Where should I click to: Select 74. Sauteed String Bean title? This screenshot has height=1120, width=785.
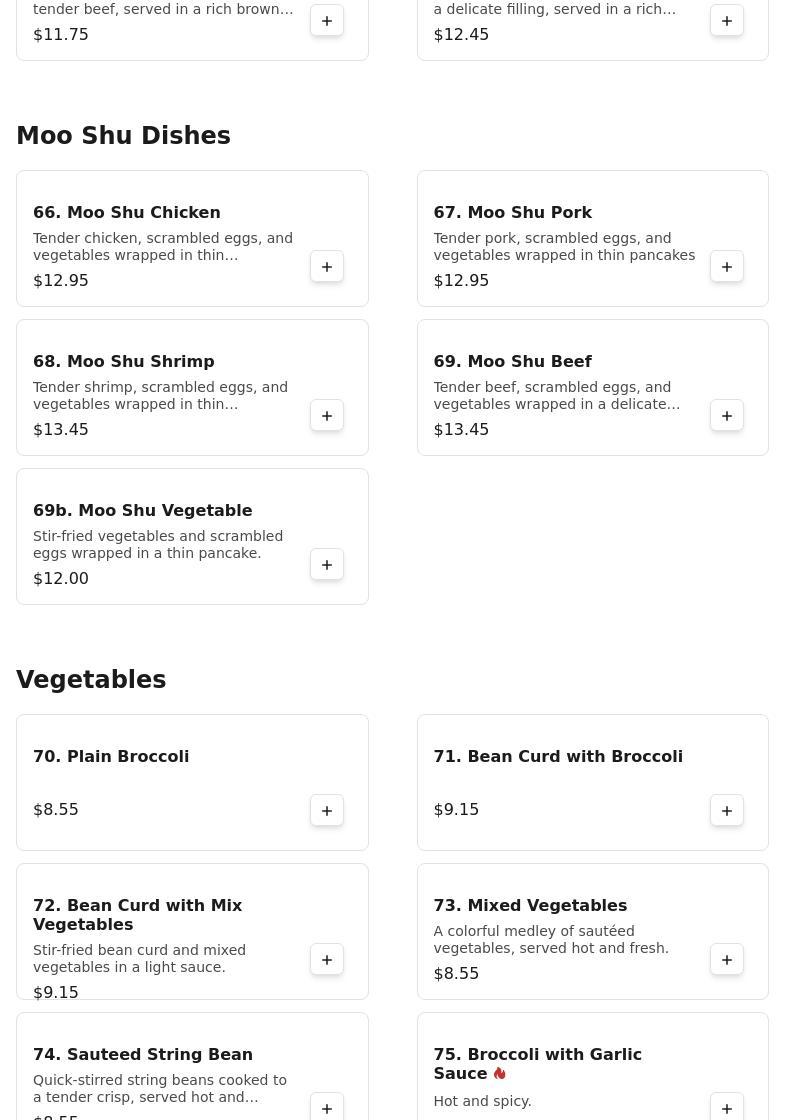click(143, 1054)
